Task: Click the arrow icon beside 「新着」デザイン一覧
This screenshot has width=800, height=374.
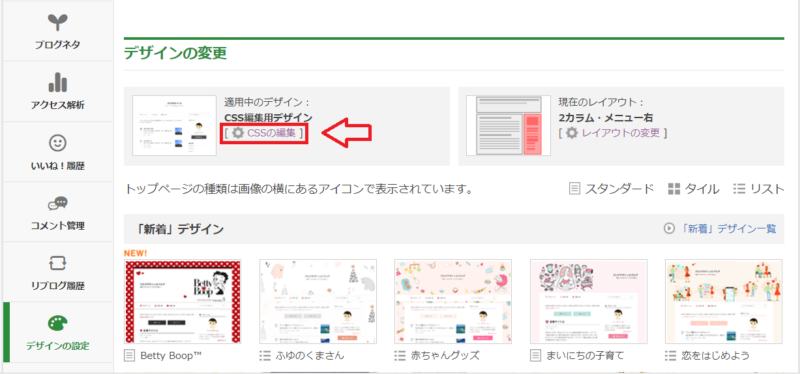Action: [x=668, y=229]
